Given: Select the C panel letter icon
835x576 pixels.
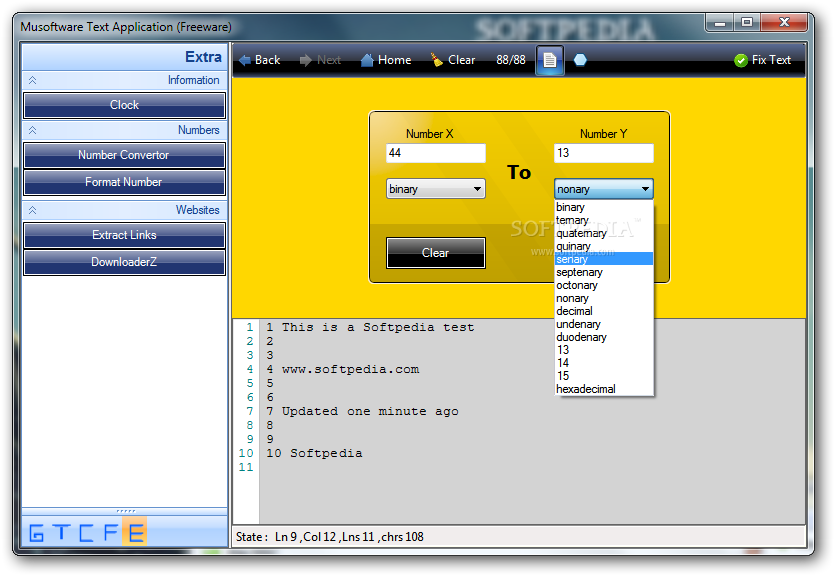Looking at the screenshot, I should (86, 532).
